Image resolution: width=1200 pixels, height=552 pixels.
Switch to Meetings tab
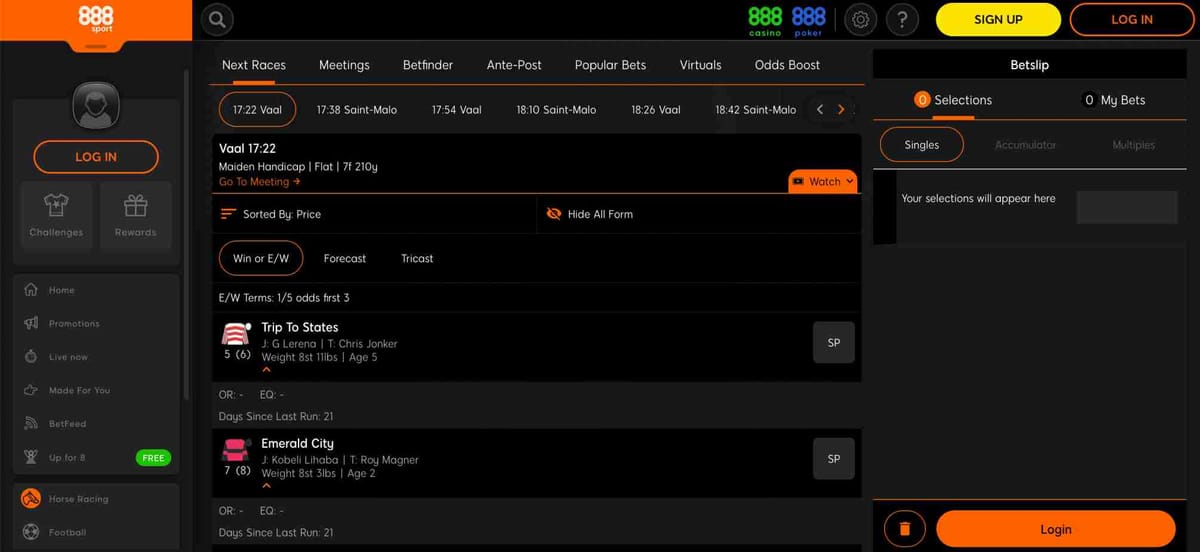coord(344,65)
